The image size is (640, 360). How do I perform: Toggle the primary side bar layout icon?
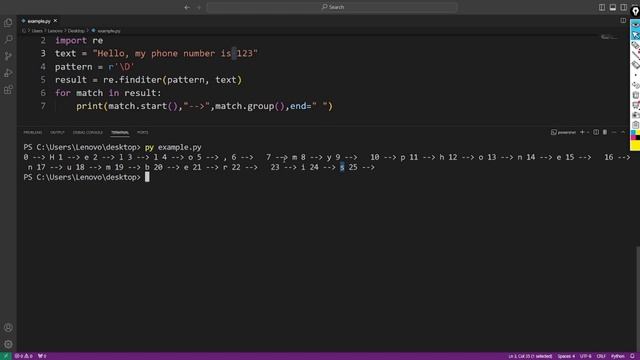pos(602,7)
